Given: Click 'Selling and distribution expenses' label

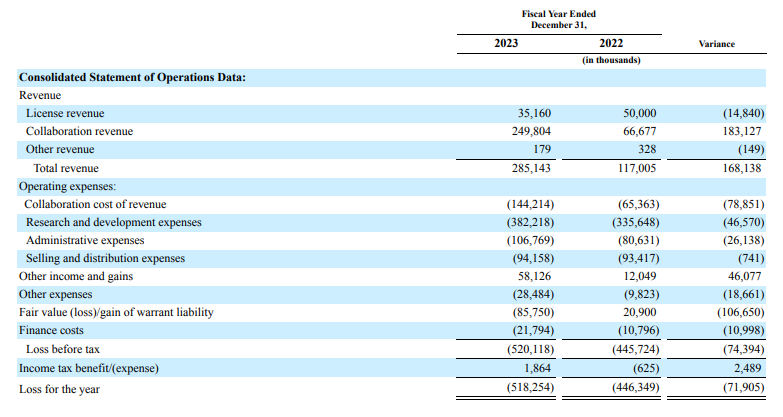Looking at the screenshot, I should click(105, 258).
